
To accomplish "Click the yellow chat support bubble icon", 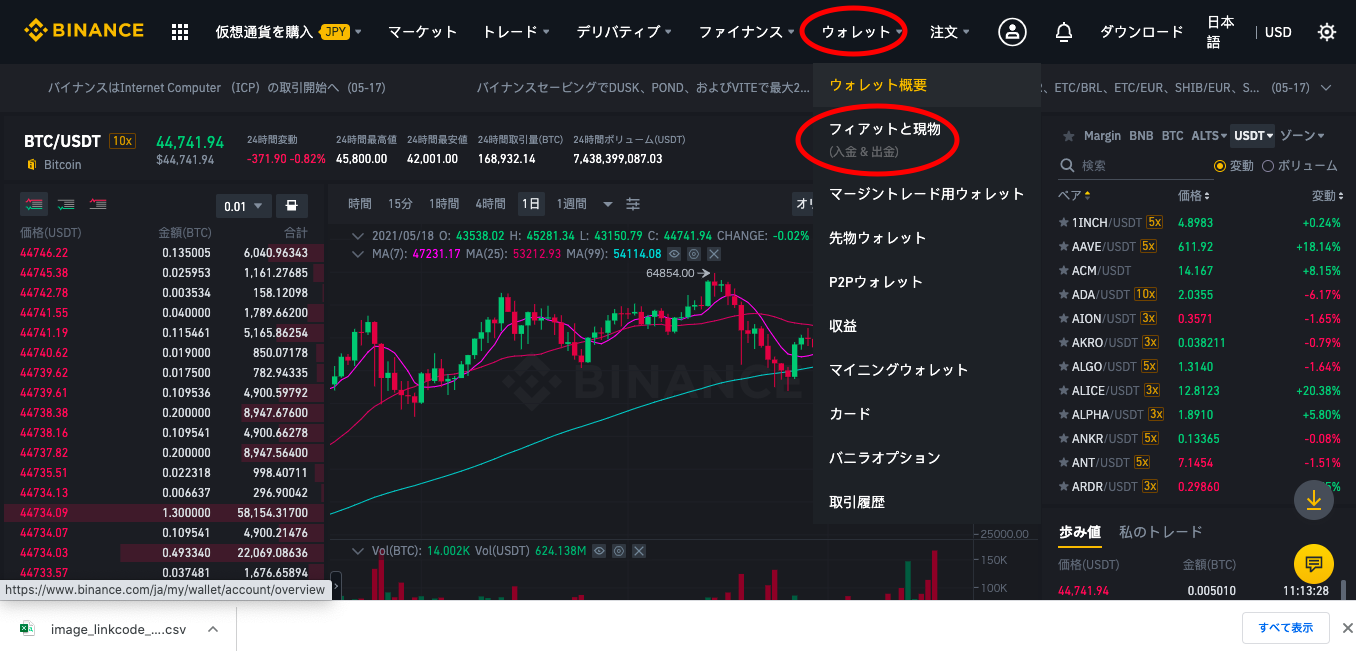I will 1313,564.
